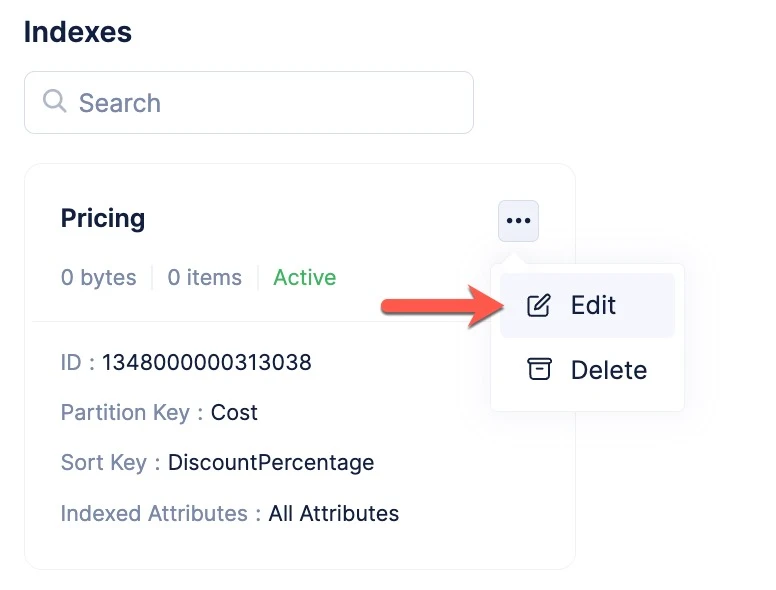This screenshot has height=590, width=776.
Task: Click the Partition Key label
Action: point(125,413)
